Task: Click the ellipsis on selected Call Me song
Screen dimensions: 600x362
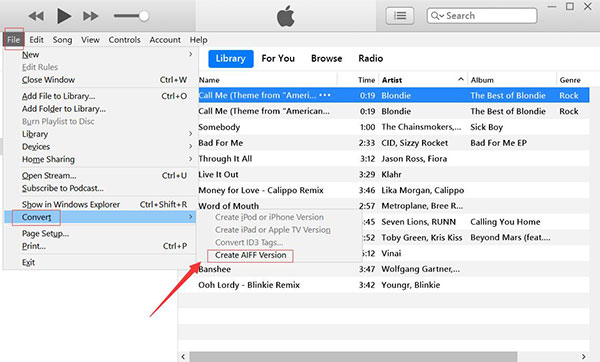Action: click(324, 95)
